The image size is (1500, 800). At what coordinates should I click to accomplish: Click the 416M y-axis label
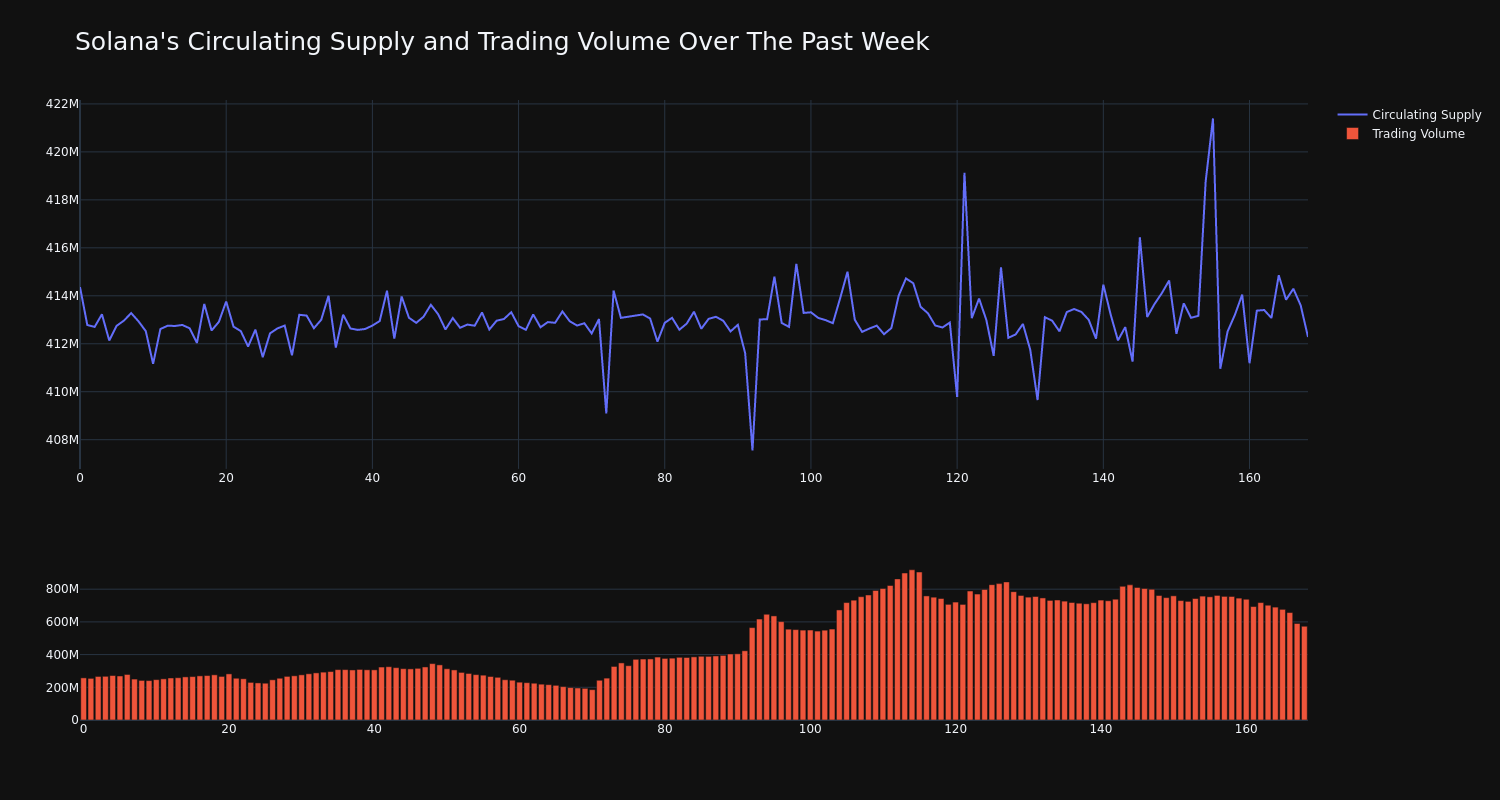tap(62, 248)
